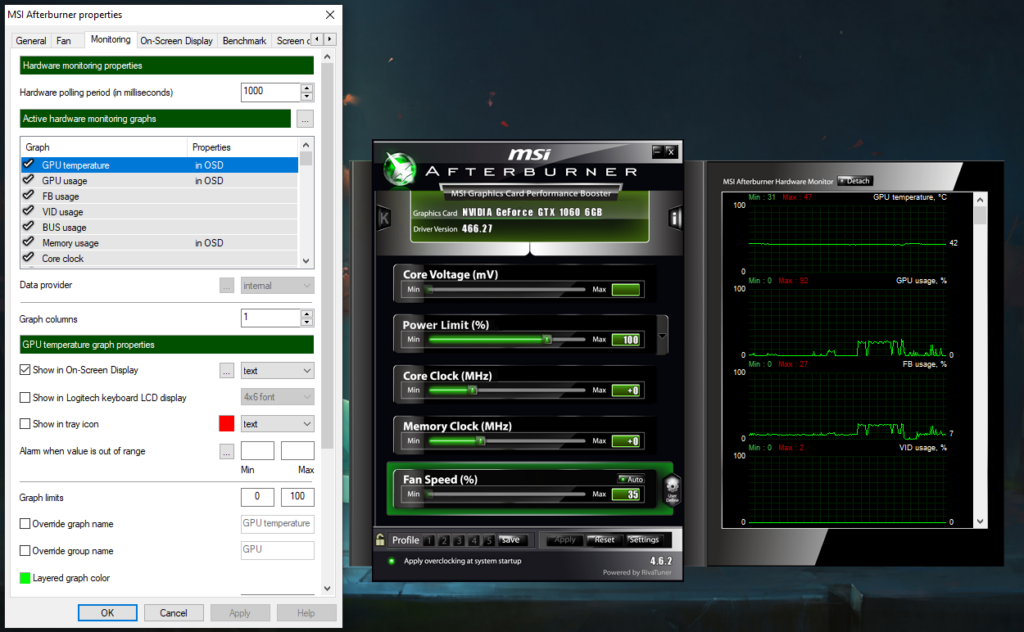Open GPU information with the i icon

[x=676, y=218]
